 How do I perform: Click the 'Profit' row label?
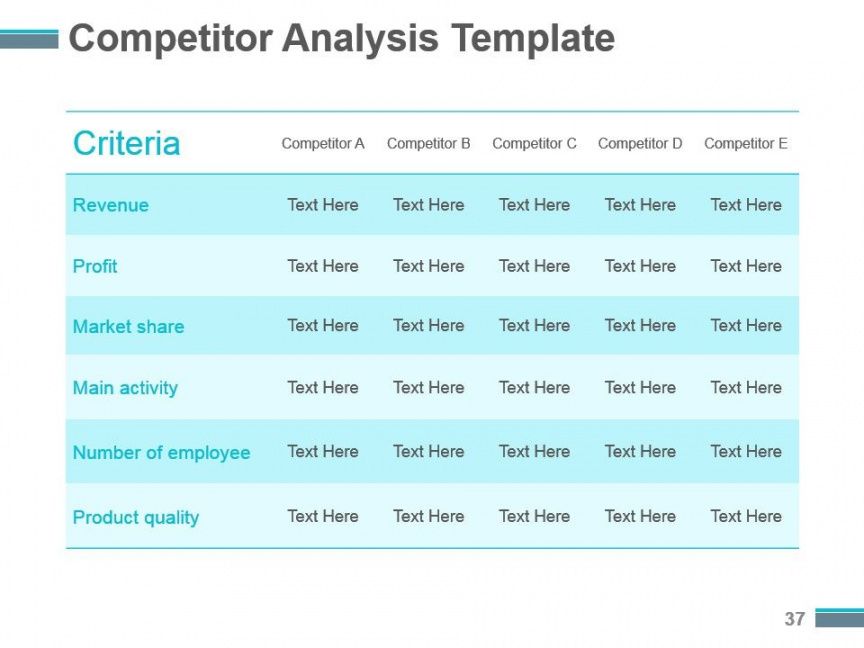[x=95, y=266]
